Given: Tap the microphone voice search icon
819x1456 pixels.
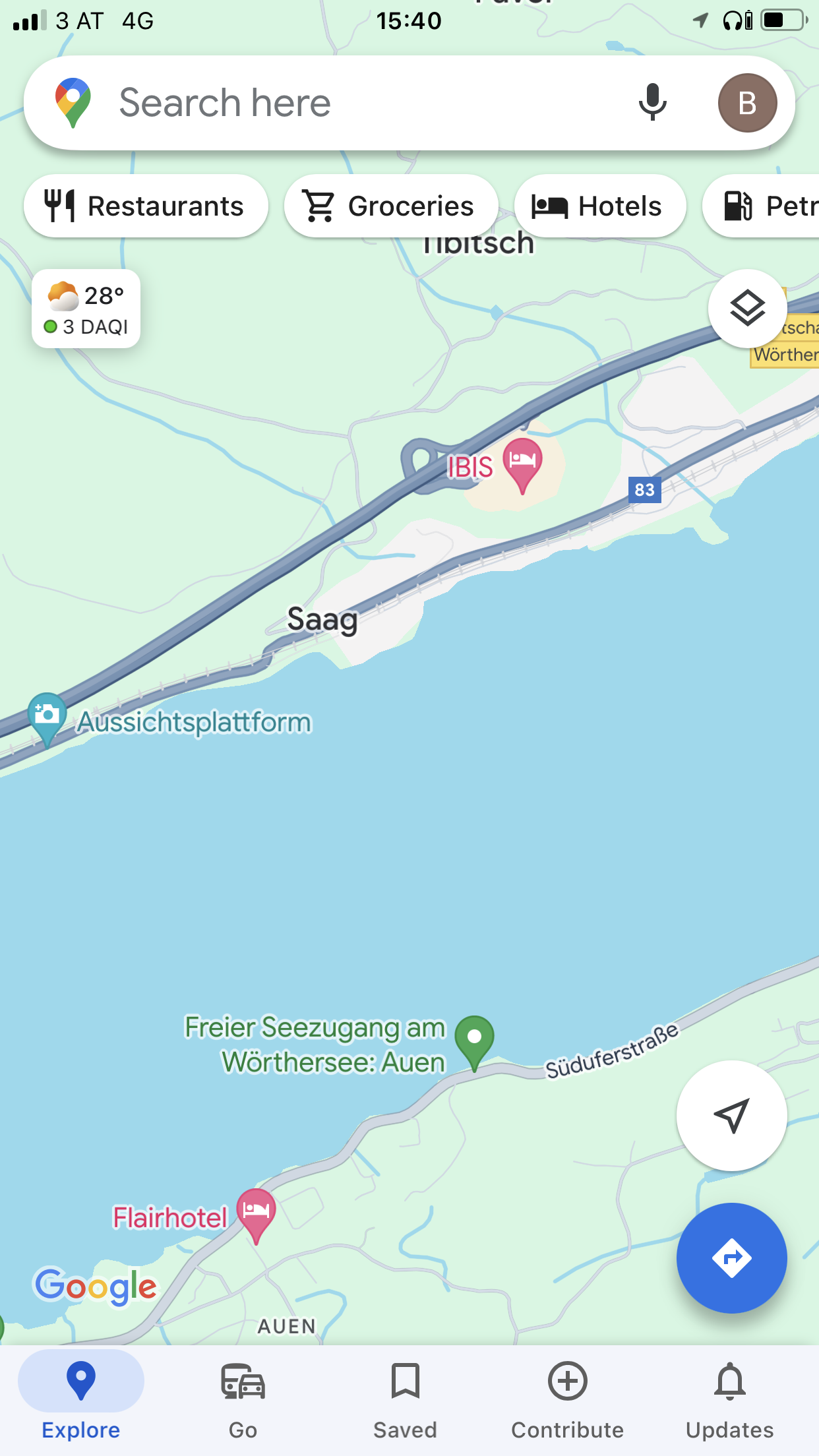Looking at the screenshot, I should pos(652,103).
